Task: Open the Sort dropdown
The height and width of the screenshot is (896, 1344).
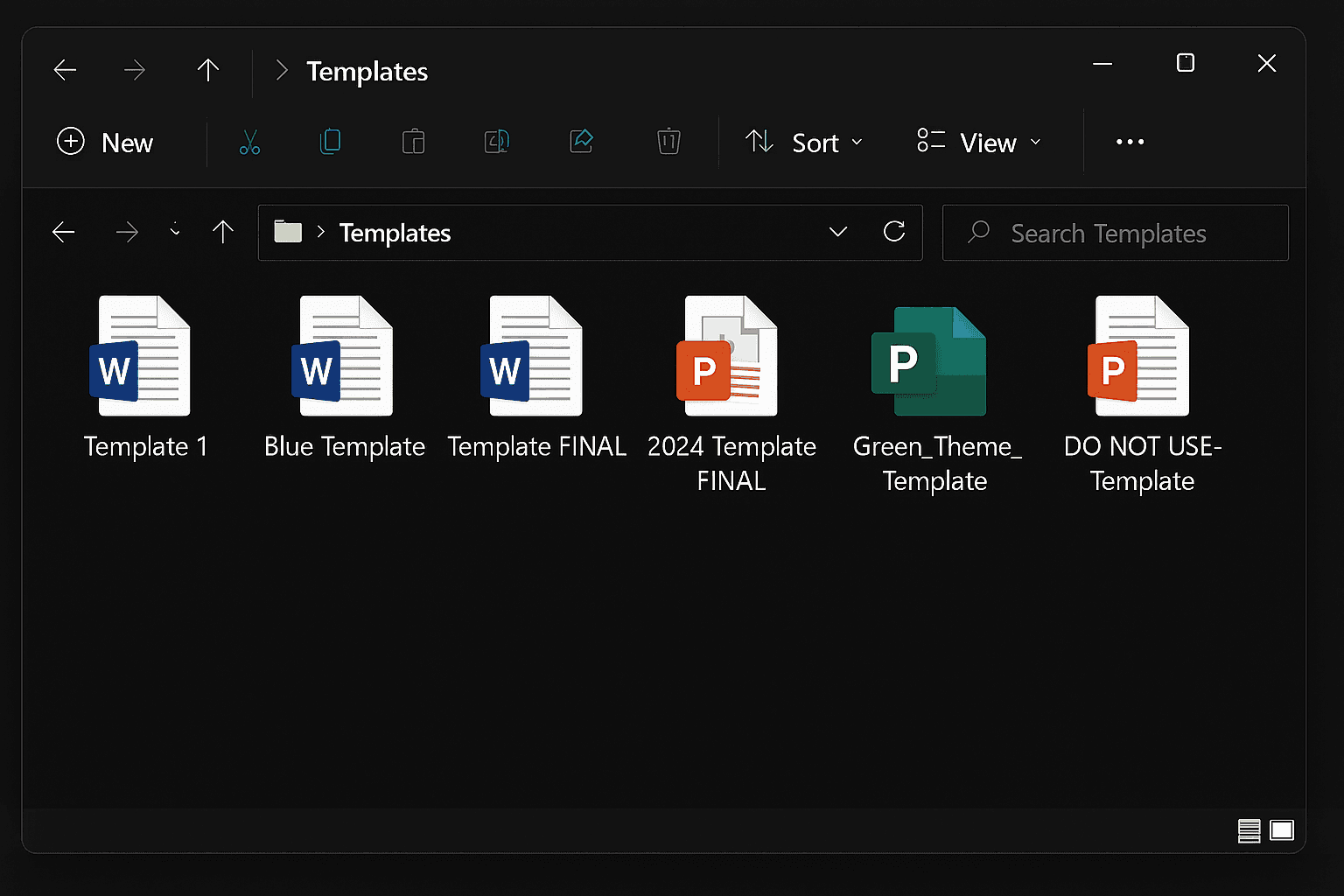Action: [804, 142]
